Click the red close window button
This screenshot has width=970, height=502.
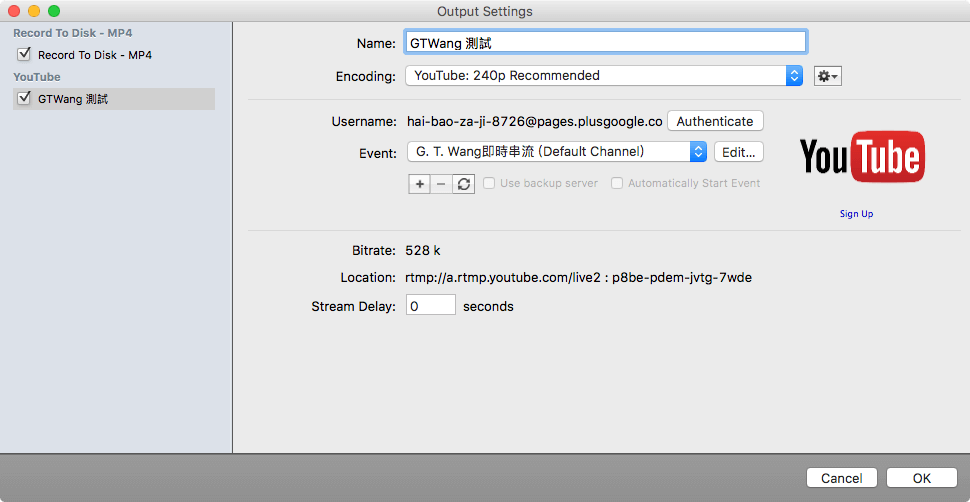coord(14,11)
